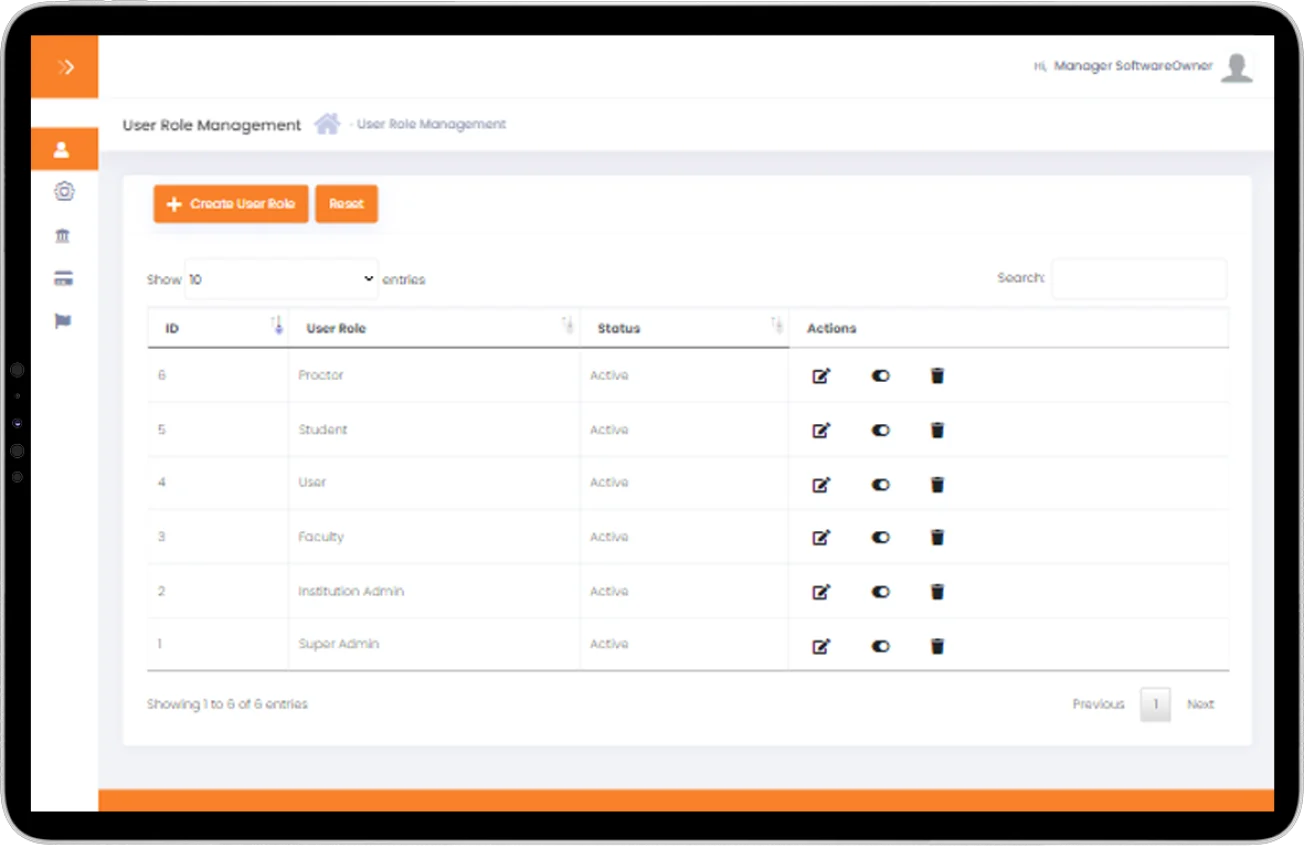Open the card icon in sidebar
The width and height of the screenshot is (1304, 846).
(63, 279)
